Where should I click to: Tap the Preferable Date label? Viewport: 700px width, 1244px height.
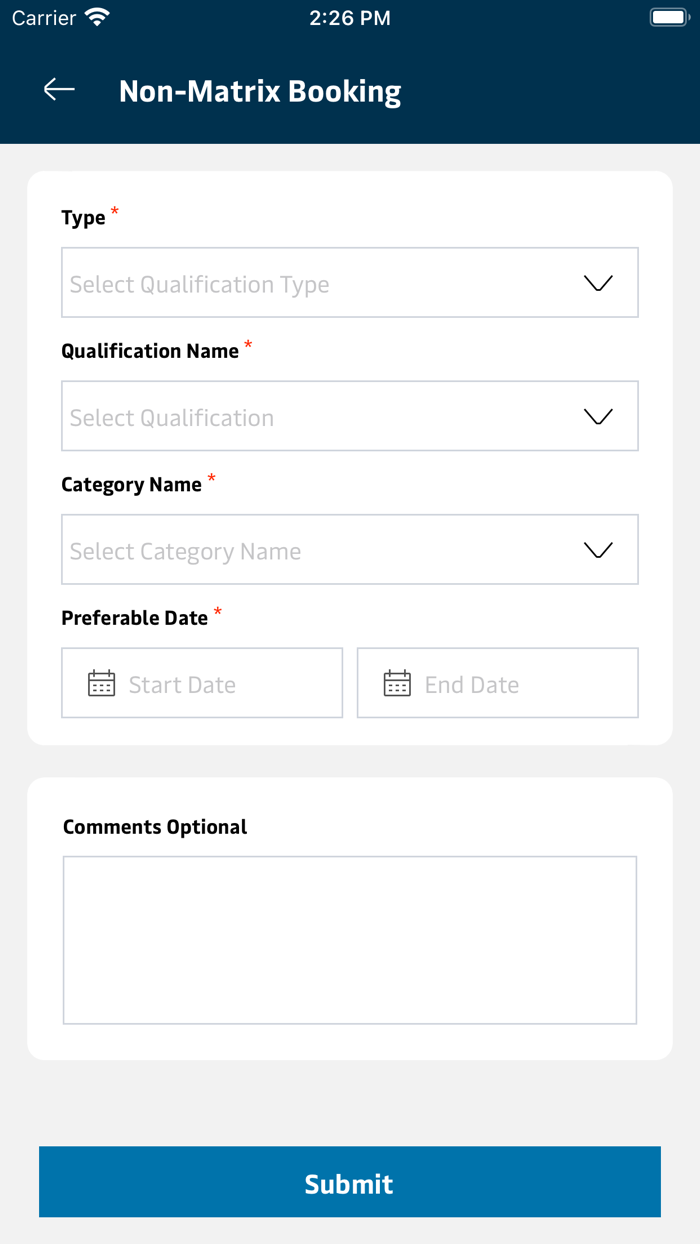tap(135, 618)
